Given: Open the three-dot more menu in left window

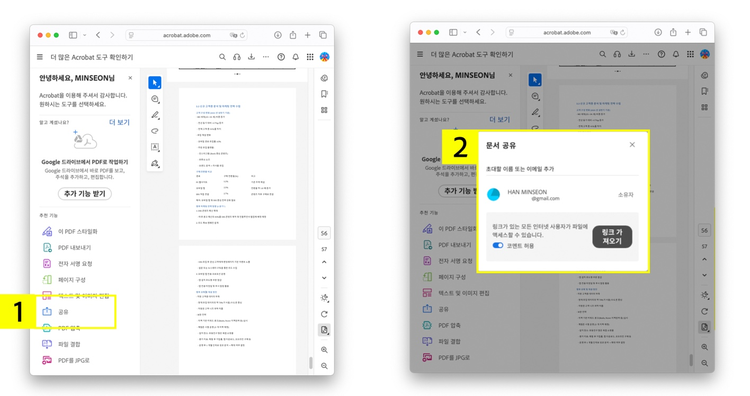Looking at the screenshot, I should click(266, 57).
